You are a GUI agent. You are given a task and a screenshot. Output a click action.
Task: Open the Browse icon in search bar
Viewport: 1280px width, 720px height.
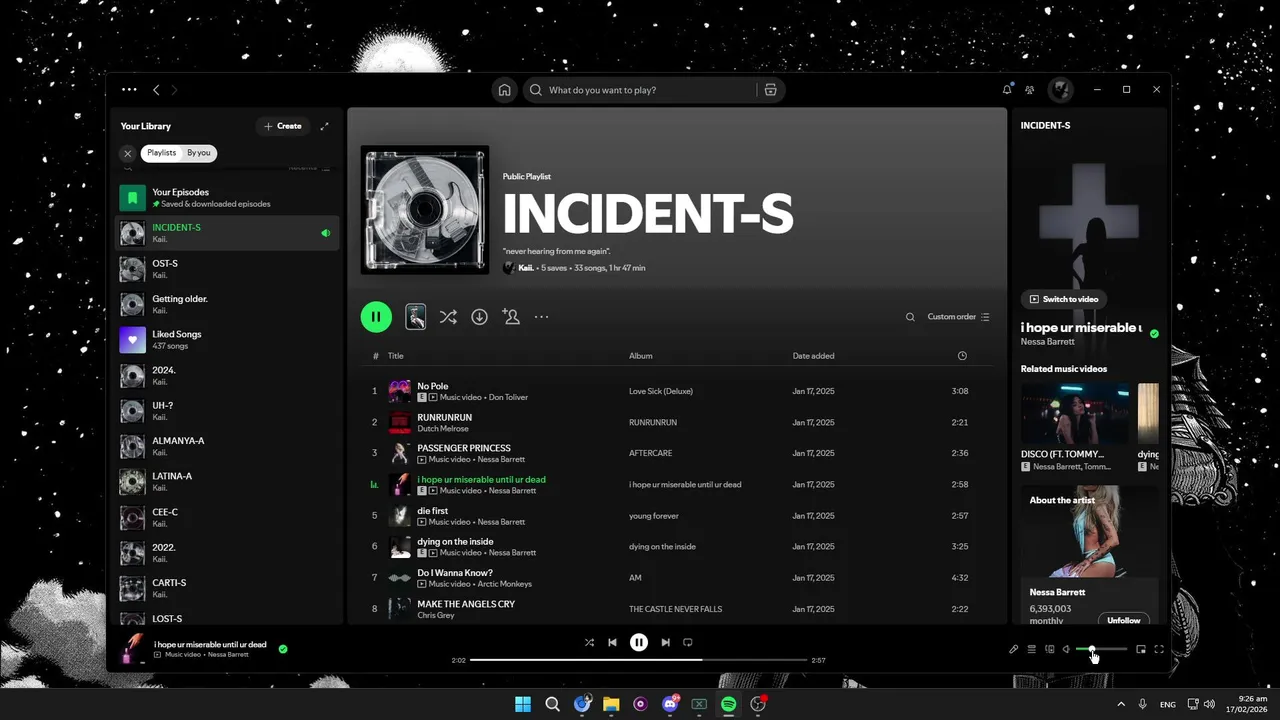coord(770,90)
